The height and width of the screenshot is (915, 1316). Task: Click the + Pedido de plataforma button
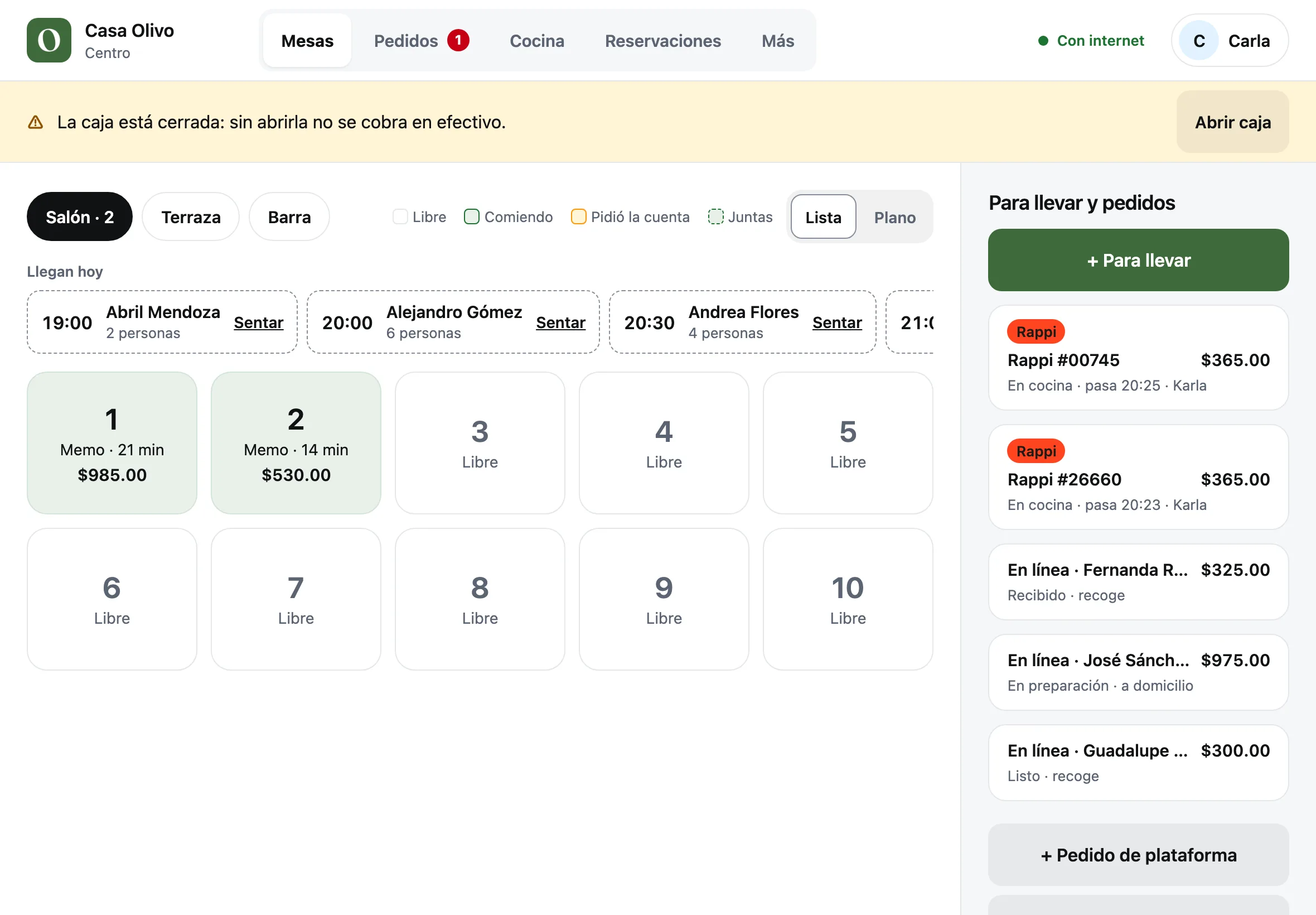coord(1138,855)
